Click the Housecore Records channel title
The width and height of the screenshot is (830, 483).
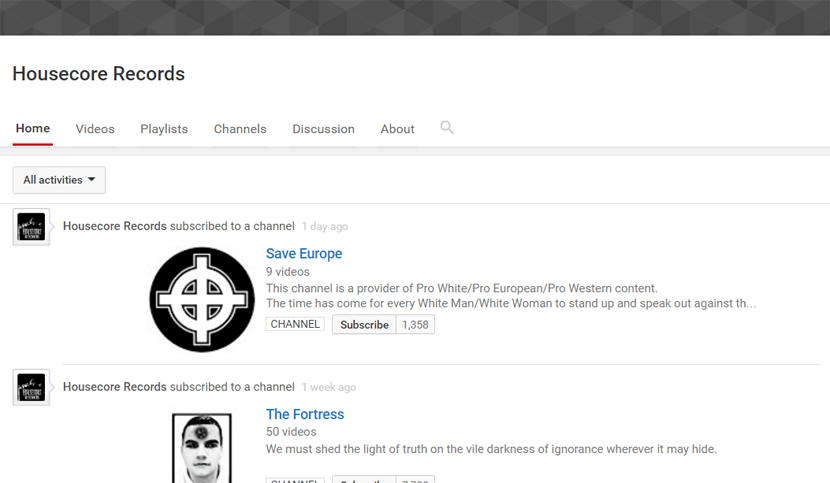(x=98, y=74)
